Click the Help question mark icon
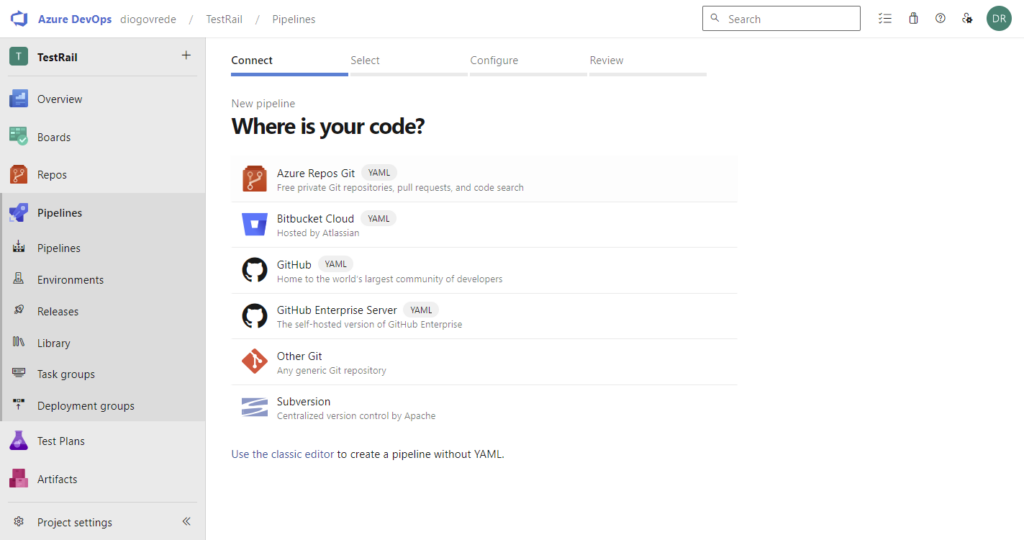This screenshot has height=540, width=1024. pyautogui.click(x=940, y=19)
